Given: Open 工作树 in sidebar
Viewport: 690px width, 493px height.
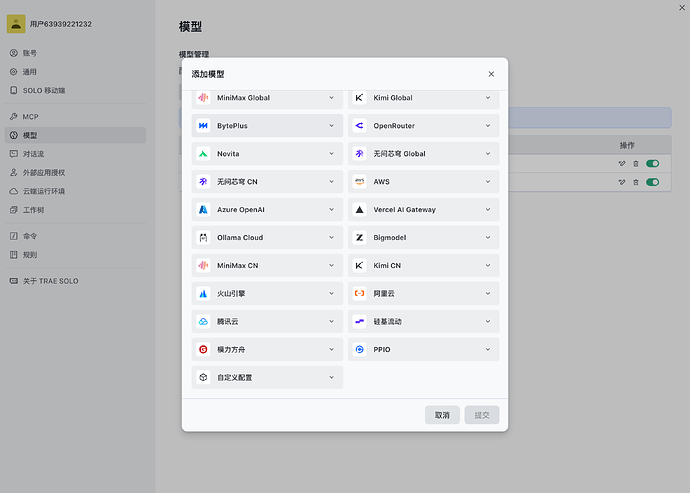Looking at the screenshot, I should (x=75, y=210).
